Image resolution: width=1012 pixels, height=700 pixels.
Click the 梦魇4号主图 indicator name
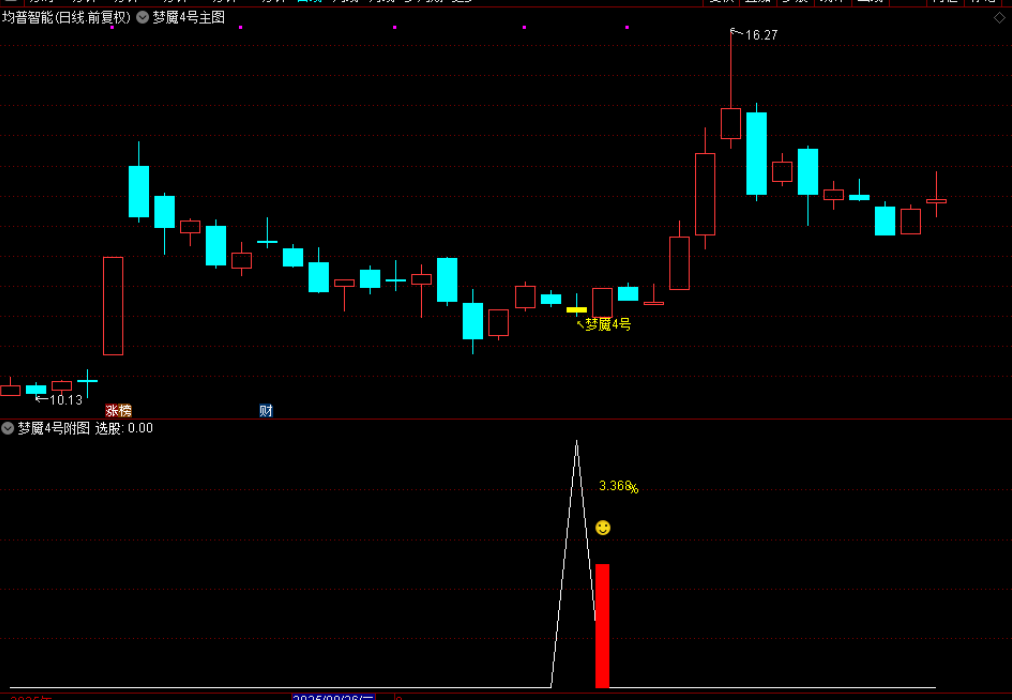[188, 17]
